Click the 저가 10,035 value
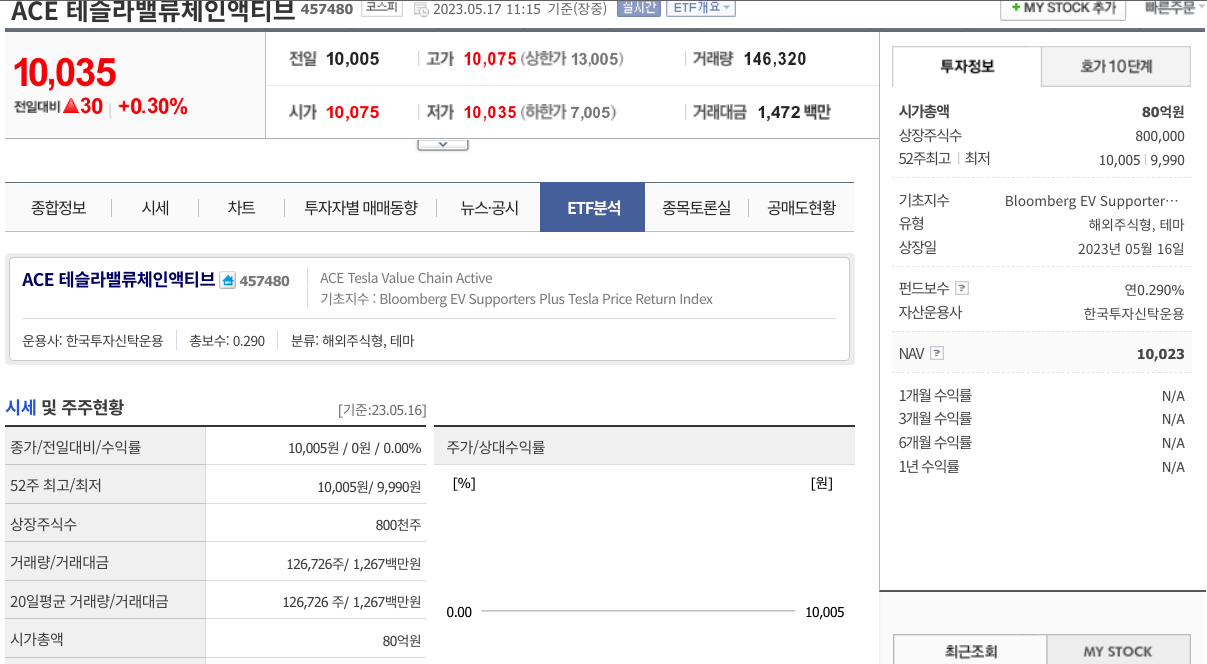1207x664 pixels. [x=490, y=112]
